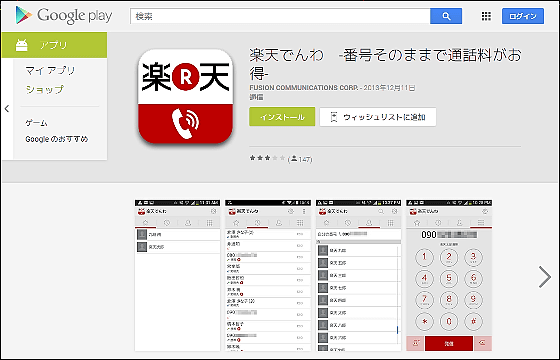Collapse the sidebar with the left chevron
Image resolution: width=560 pixels, height=360 pixels.
coord(7,109)
